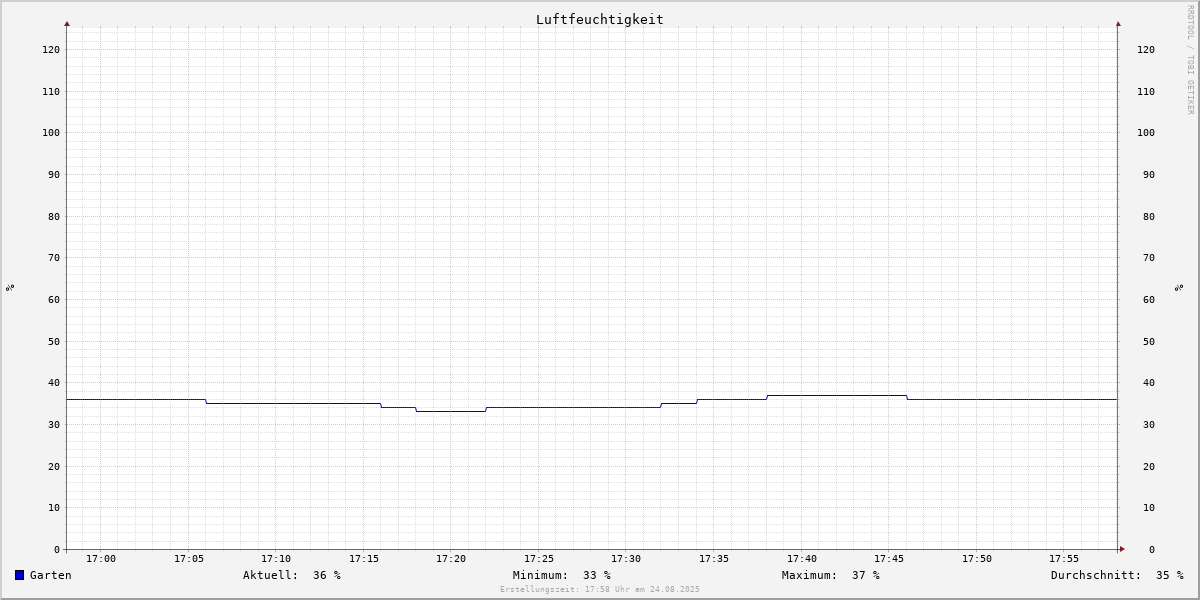Screen dimensions: 1200x600
Task: Select the Garten legend label
Action: pyautogui.click(x=50, y=575)
